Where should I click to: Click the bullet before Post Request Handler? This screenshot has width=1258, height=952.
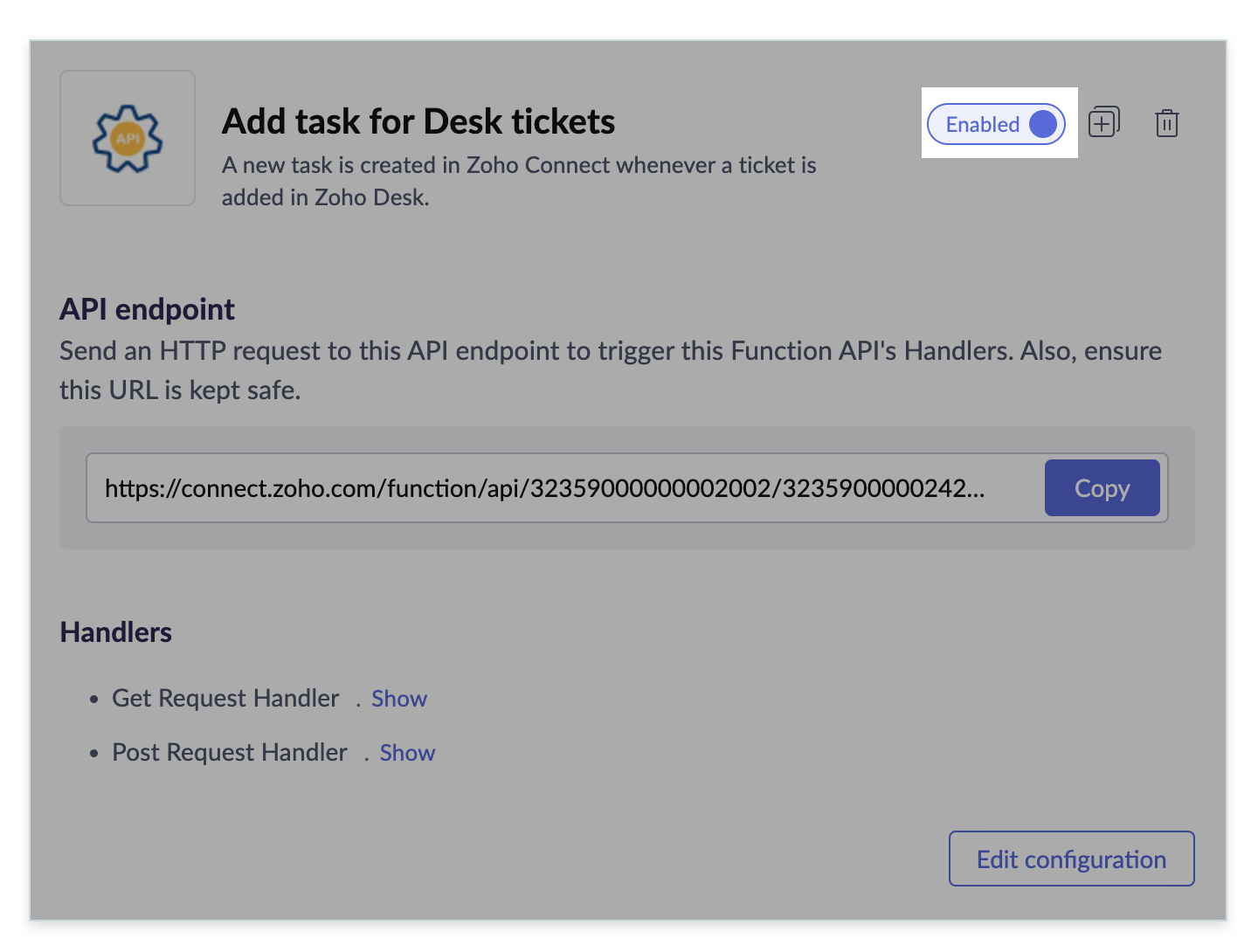tap(94, 754)
